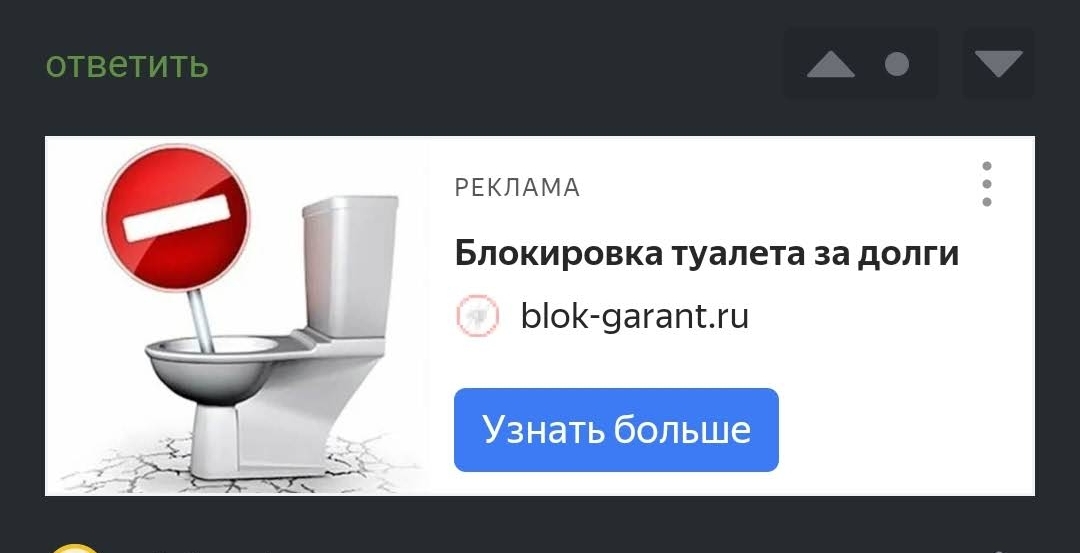Click the white bar on the red stop sign
The height and width of the screenshot is (553, 1080).
tap(176, 218)
